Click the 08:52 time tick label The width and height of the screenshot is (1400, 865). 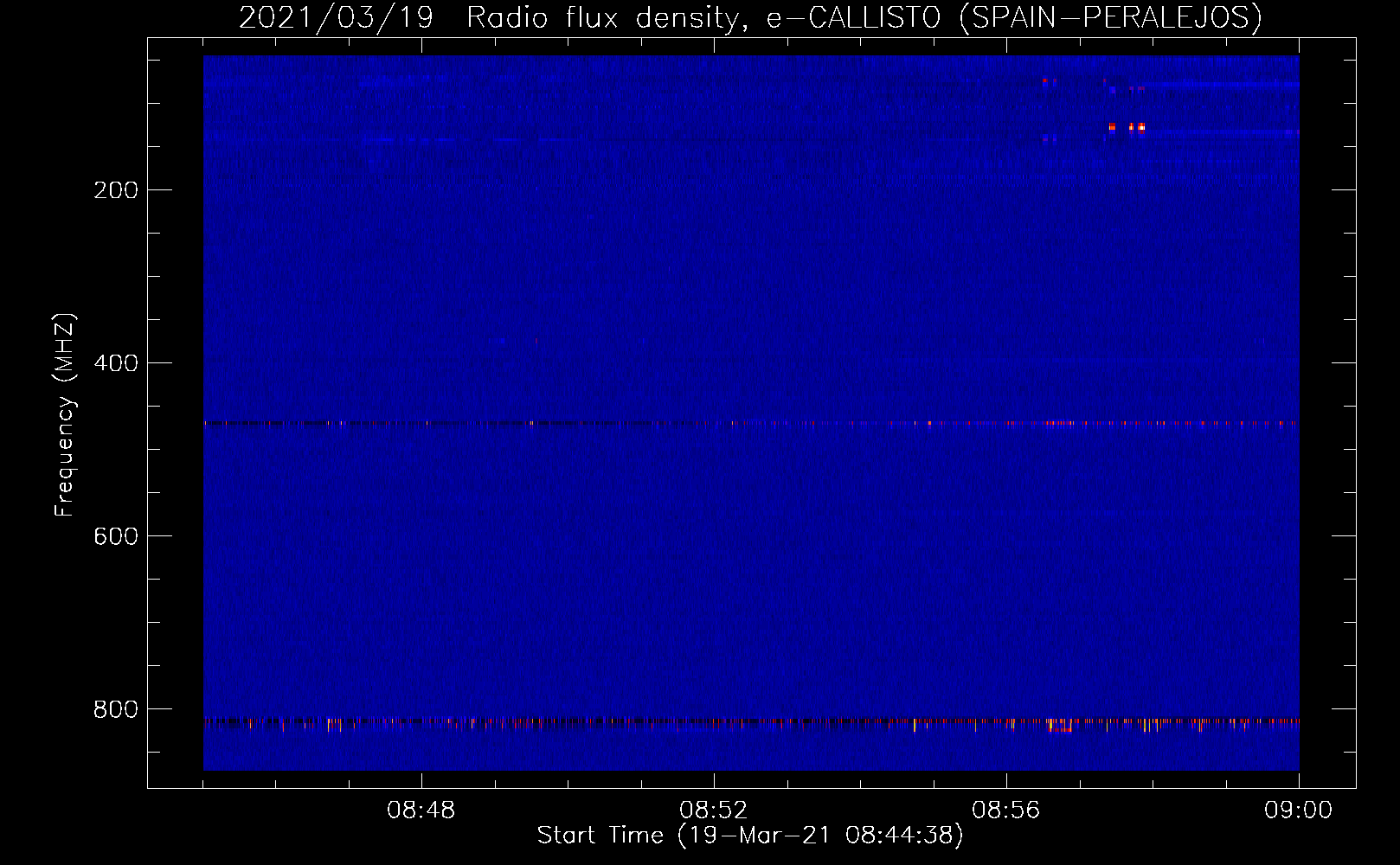point(714,811)
